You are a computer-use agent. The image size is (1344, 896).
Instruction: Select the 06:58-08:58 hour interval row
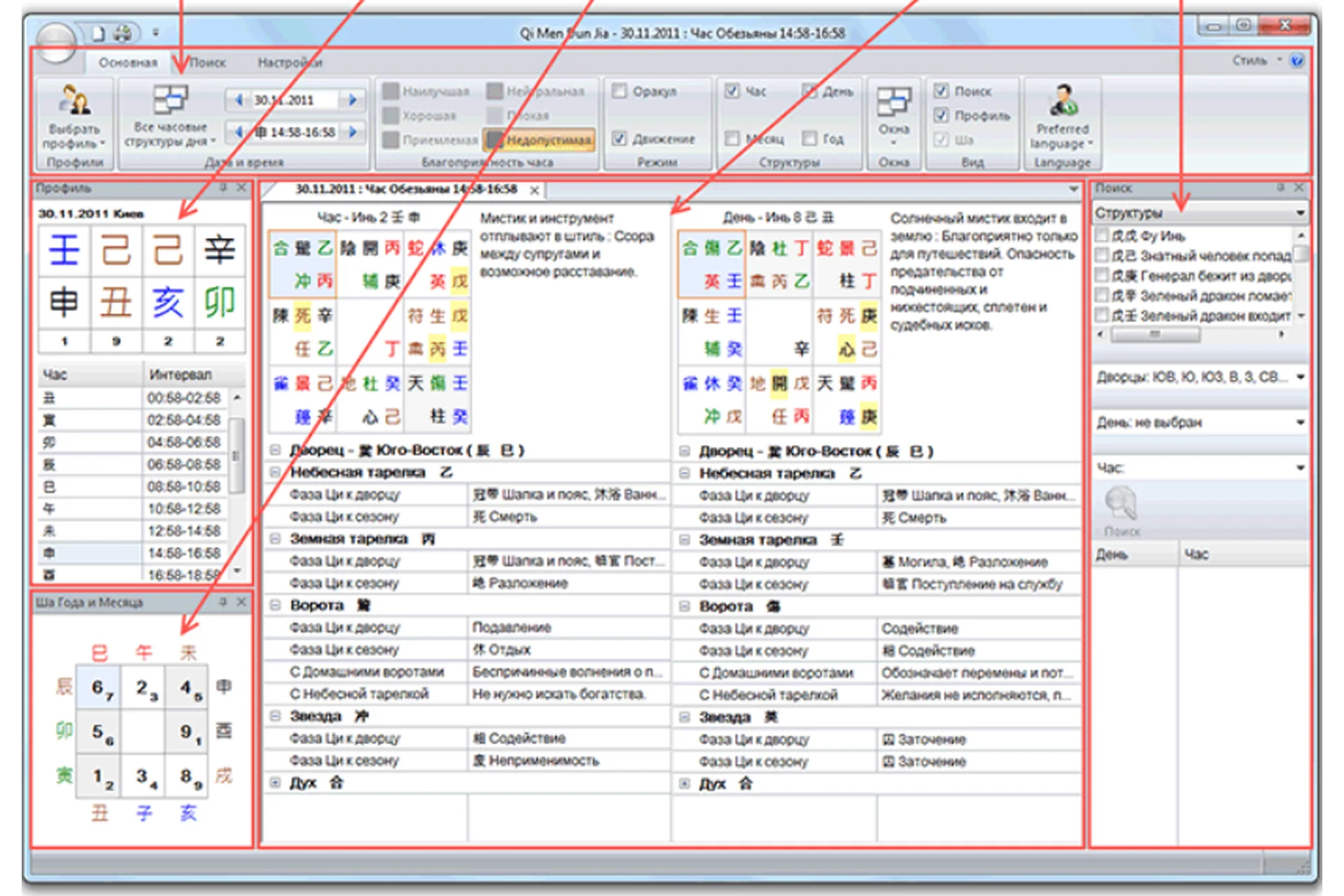pyautogui.click(x=183, y=464)
